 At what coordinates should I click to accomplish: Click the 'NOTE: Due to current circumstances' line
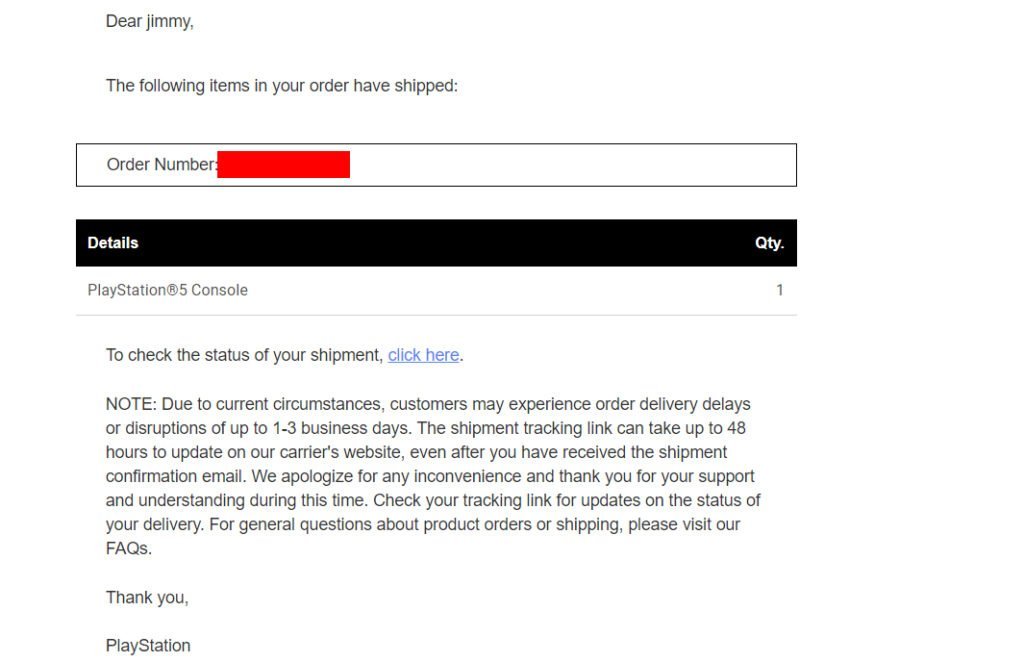tap(428, 404)
